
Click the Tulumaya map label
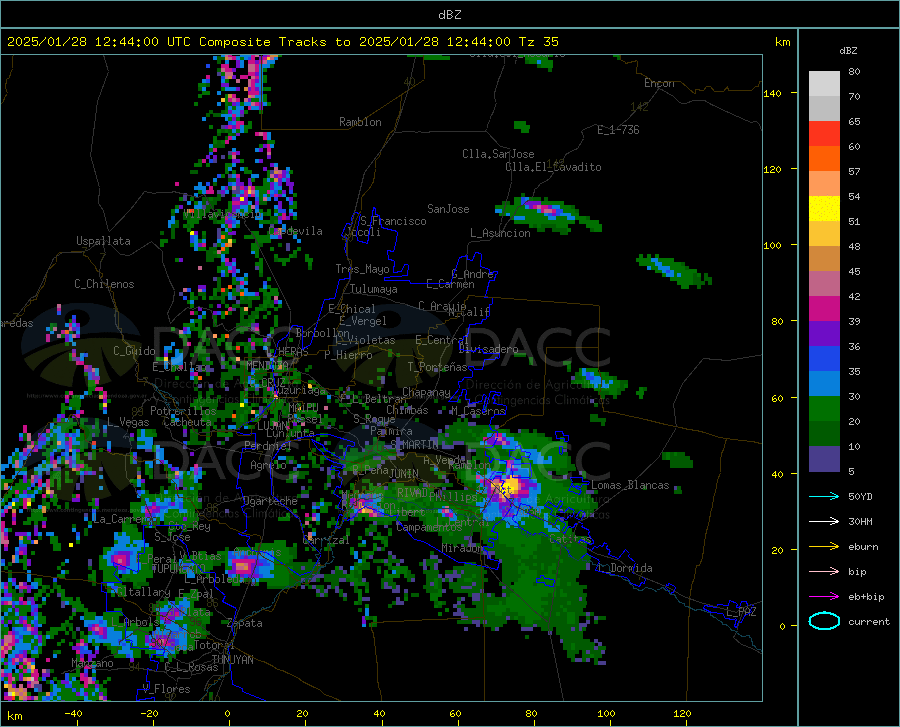374,289
